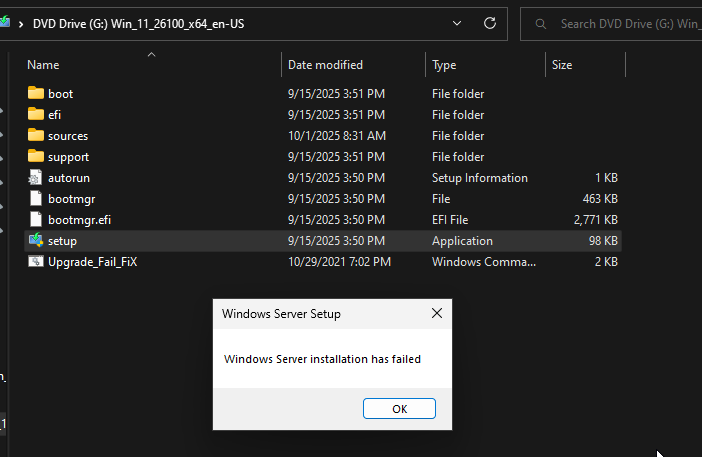
Task: Click the autorun setup information icon
Action: coord(35,177)
